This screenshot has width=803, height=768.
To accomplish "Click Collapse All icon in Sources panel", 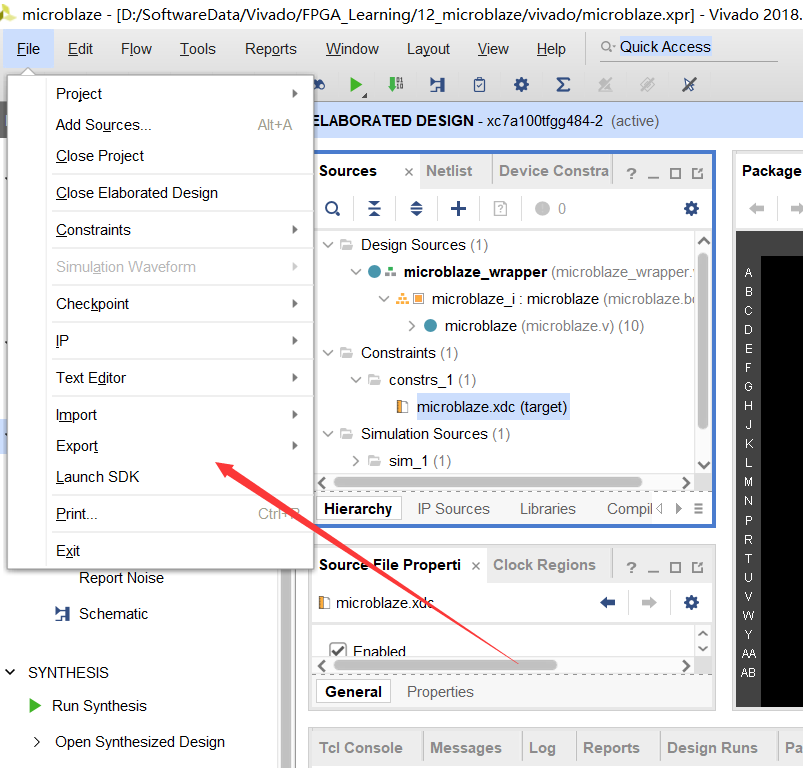I will [374, 209].
